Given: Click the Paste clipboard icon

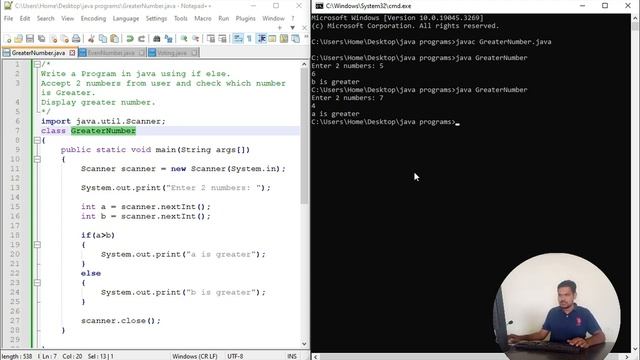Looking at the screenshot, I should click(x=115, y=39).
